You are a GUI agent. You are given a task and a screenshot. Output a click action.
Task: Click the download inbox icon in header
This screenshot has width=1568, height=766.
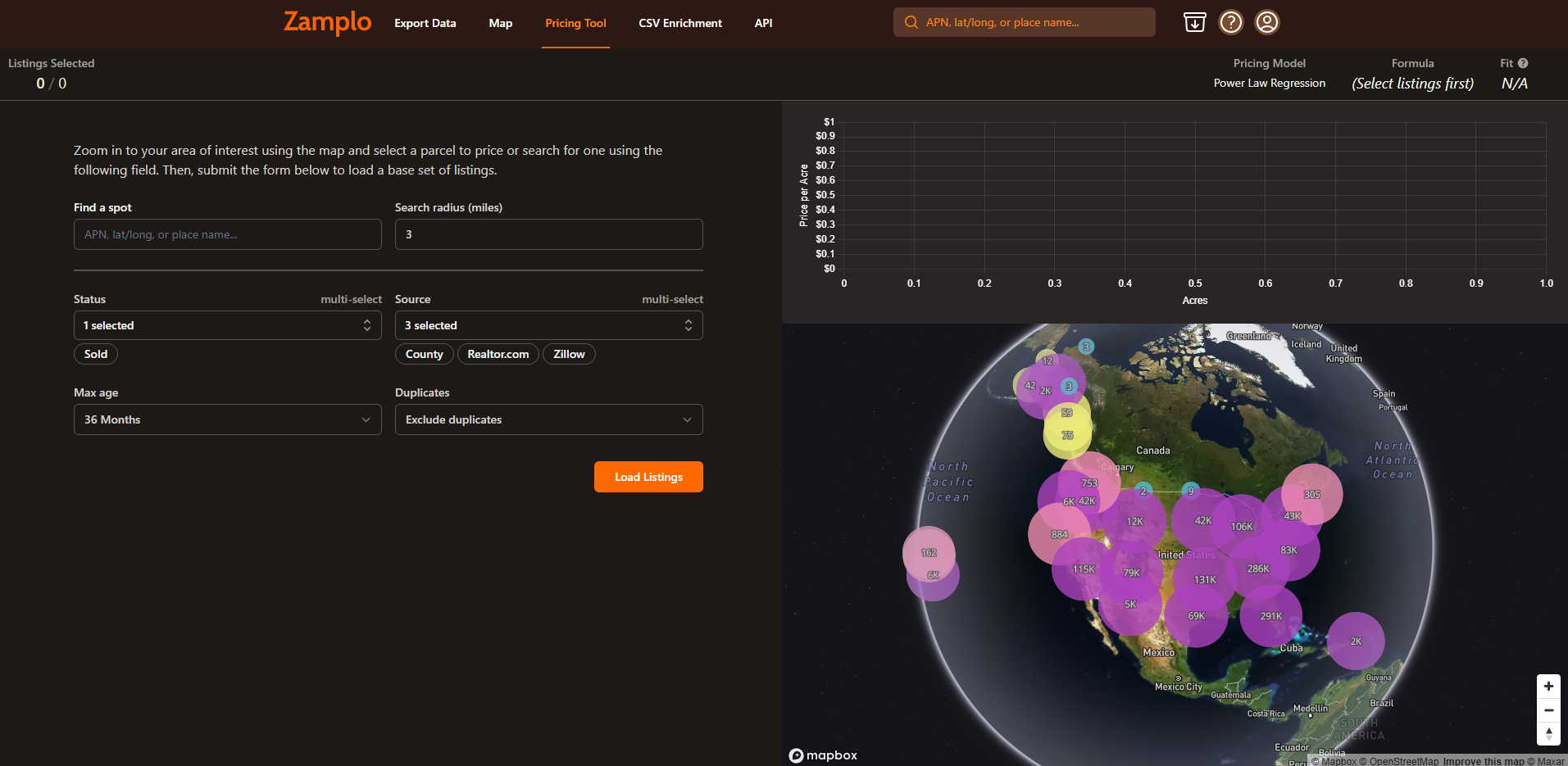point(1194,22)
